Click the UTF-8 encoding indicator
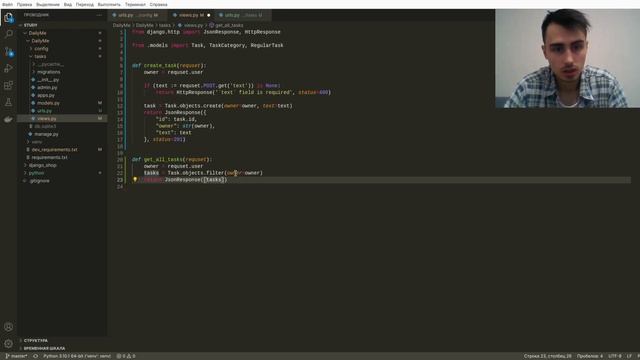The height and width of the screenshot is (360, 640). (614, 356)
